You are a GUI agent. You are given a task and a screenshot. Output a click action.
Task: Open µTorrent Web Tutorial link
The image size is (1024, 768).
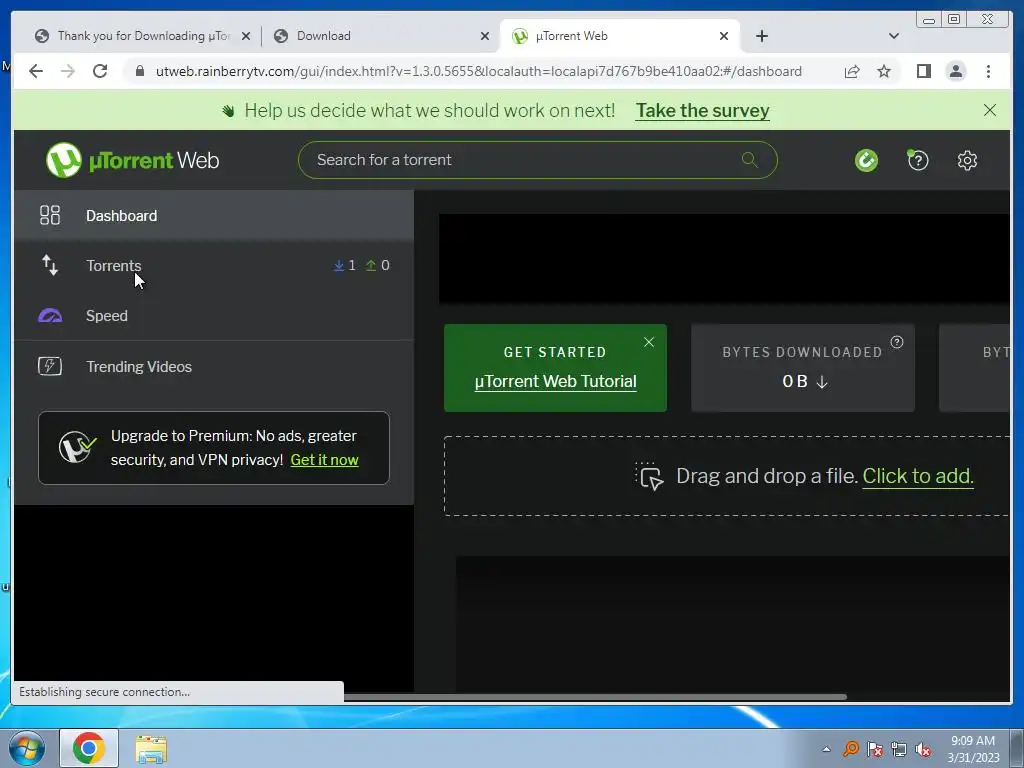pos(556,381)
